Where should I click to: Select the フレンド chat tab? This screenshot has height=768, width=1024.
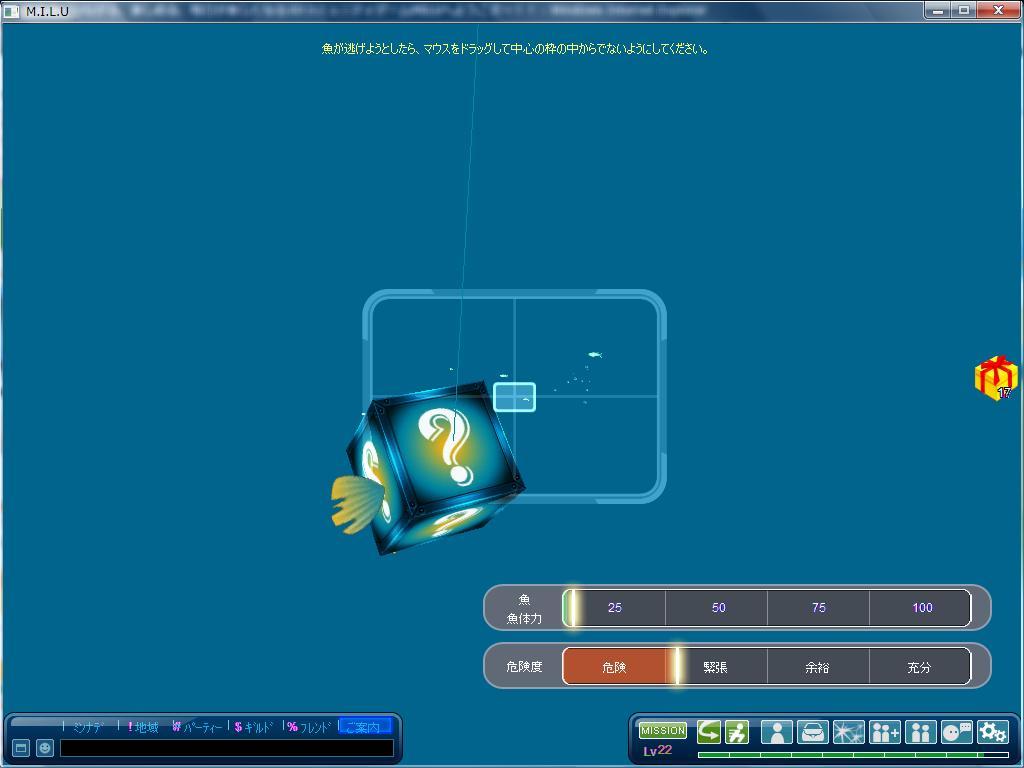[309, 727]
